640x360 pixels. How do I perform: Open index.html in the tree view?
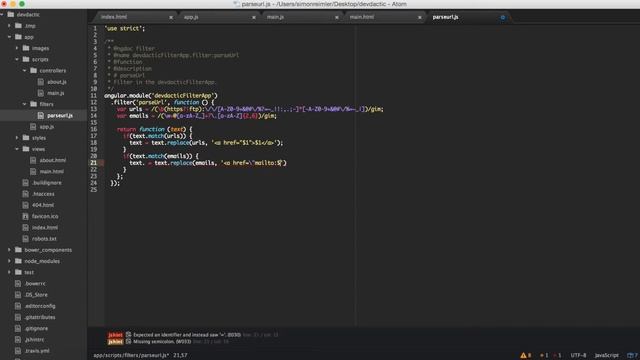(45, 227)
